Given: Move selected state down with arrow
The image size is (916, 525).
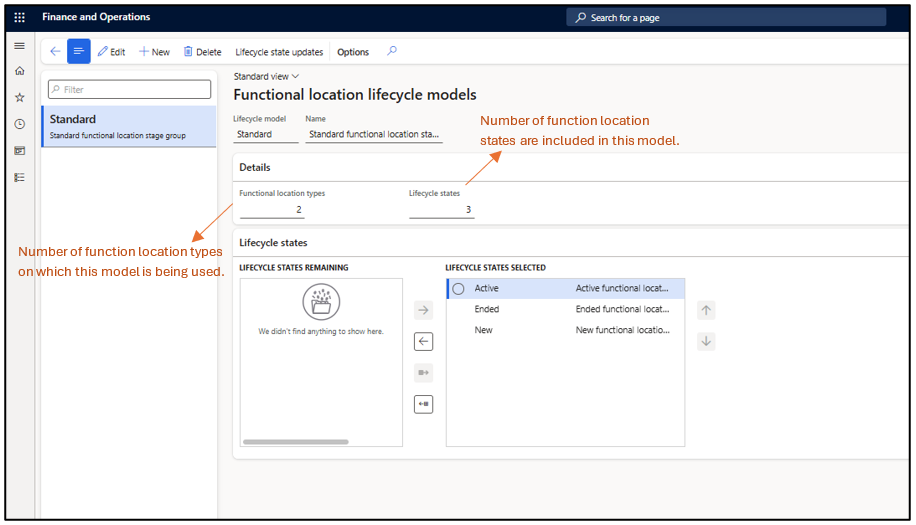Looking at the screenshot, I should click(x=706, y=342).
